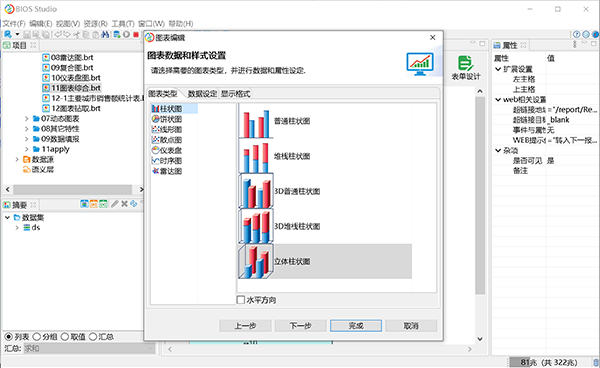
Task: Click the run preview play icon
Action: [126, 34]
